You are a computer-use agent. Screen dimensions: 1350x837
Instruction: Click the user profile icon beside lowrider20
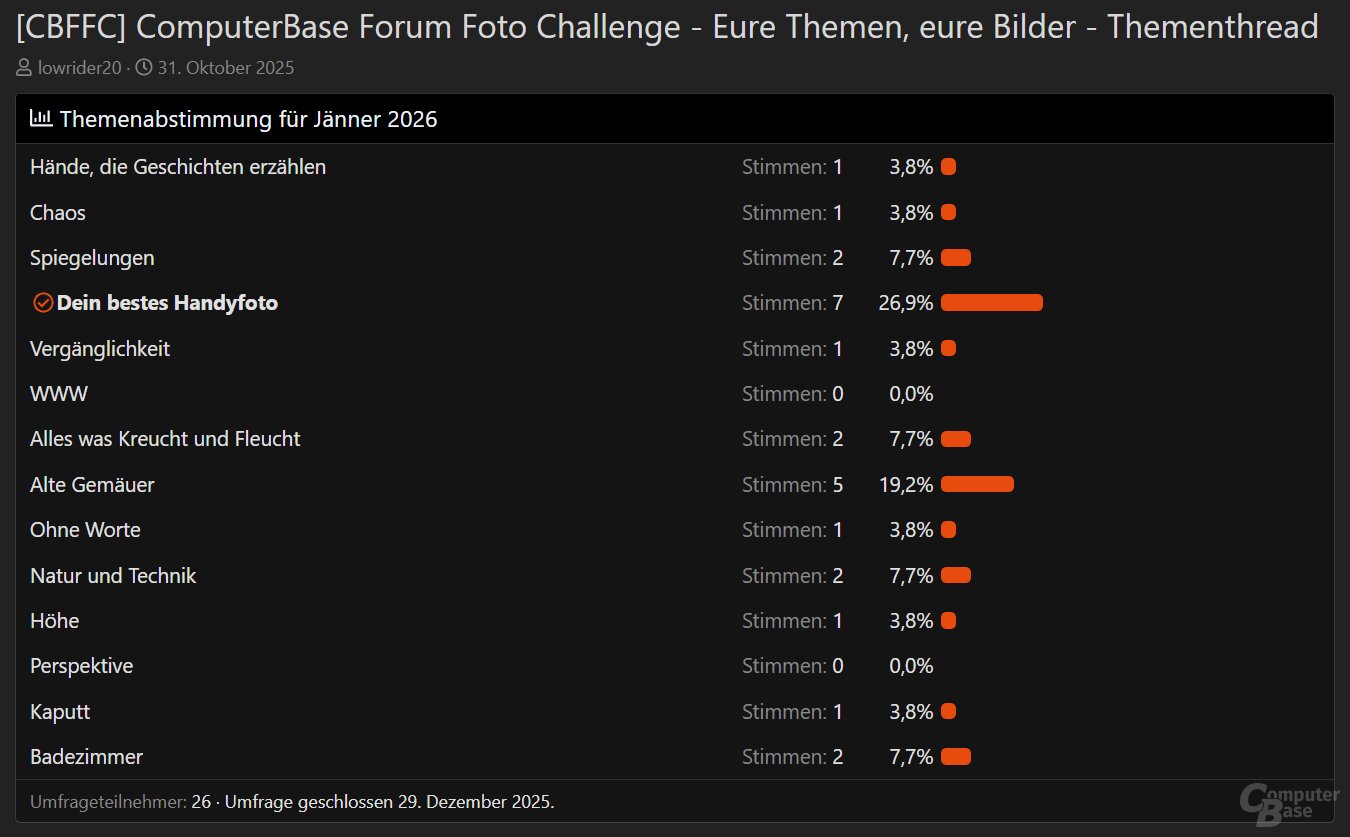pyautogui.click(x=24, y=69)
